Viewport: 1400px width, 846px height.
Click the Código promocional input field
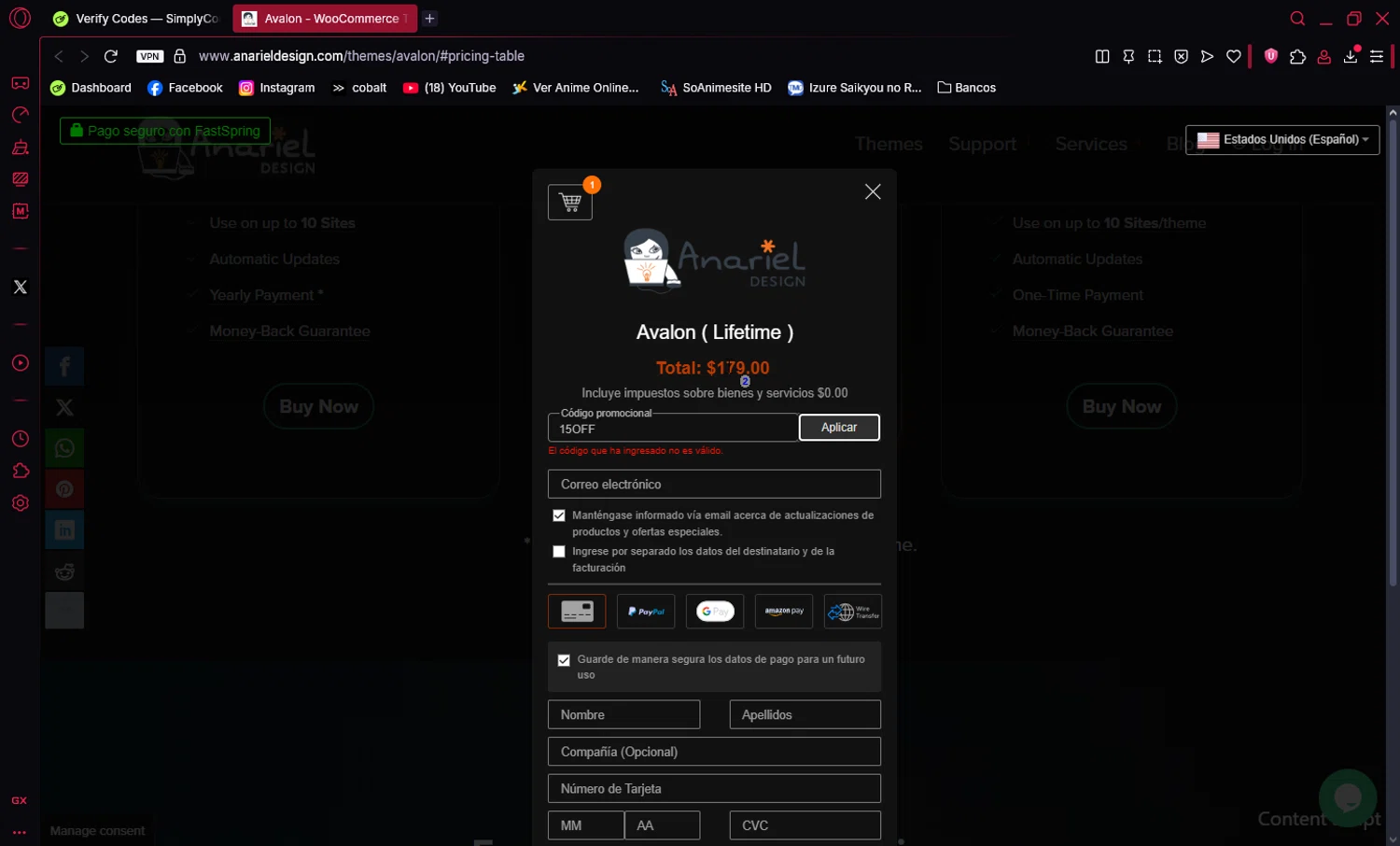point(673,429)
